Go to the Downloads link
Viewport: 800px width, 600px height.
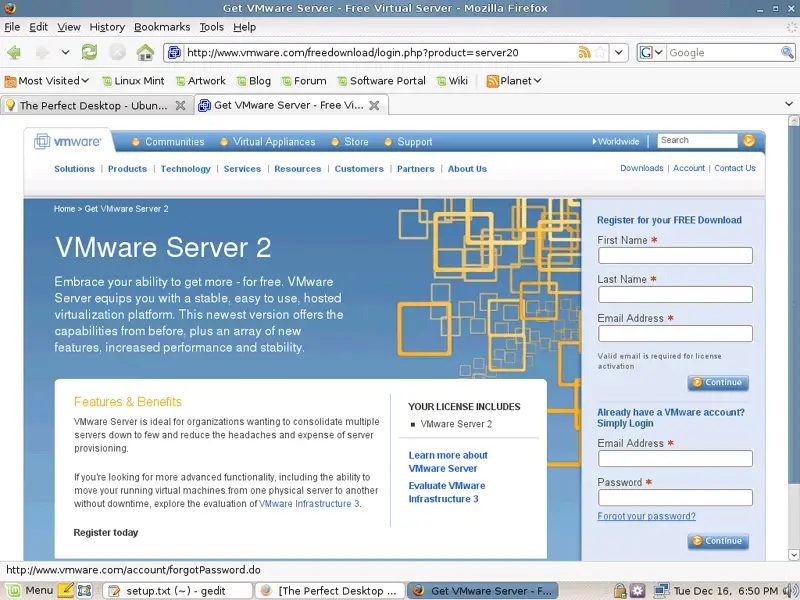(642, 168)
